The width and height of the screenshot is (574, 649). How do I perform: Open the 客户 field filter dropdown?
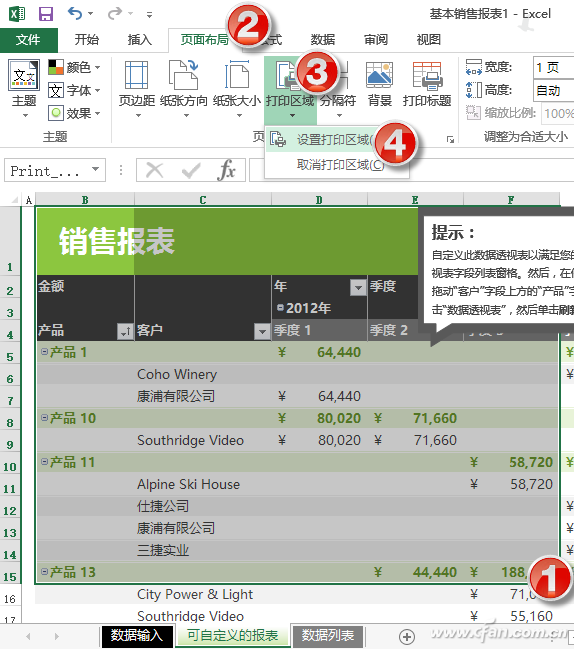(262, 331)
